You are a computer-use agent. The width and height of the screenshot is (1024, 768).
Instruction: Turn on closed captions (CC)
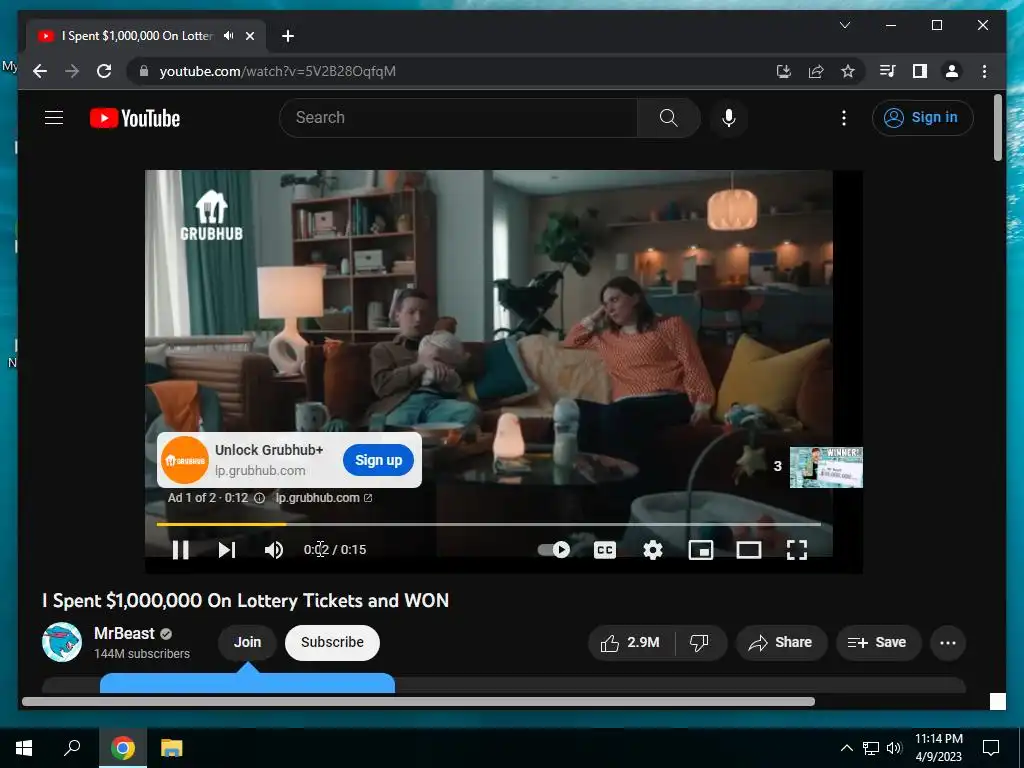click(605, 550)
